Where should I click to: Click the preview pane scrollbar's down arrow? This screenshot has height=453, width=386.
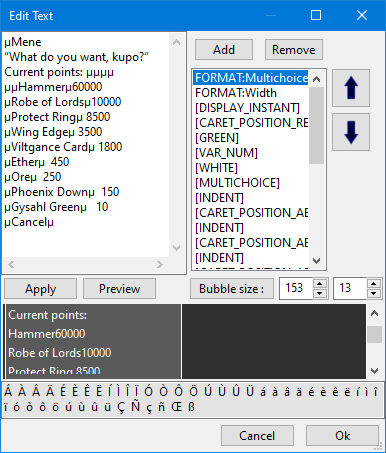[374, 371]
